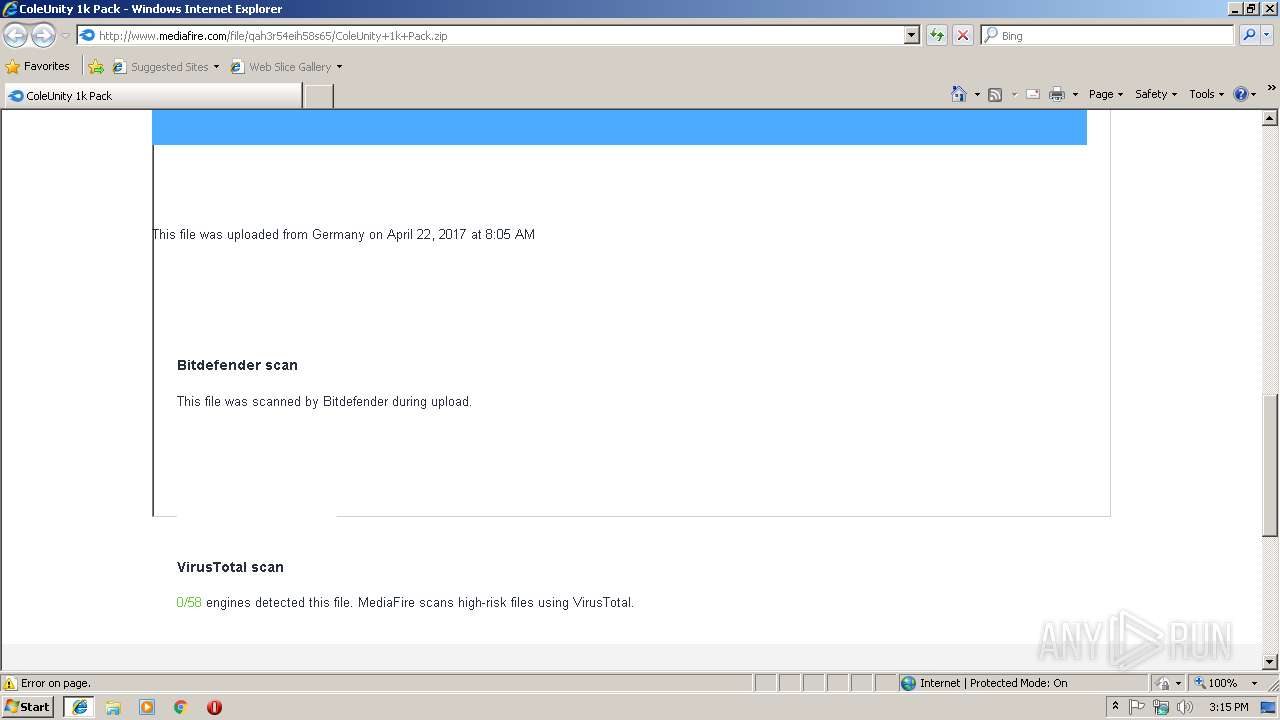This screenshot has height=720, width=1280.
Task: Click the RSS feeds icon
Action: pos(995,94)
